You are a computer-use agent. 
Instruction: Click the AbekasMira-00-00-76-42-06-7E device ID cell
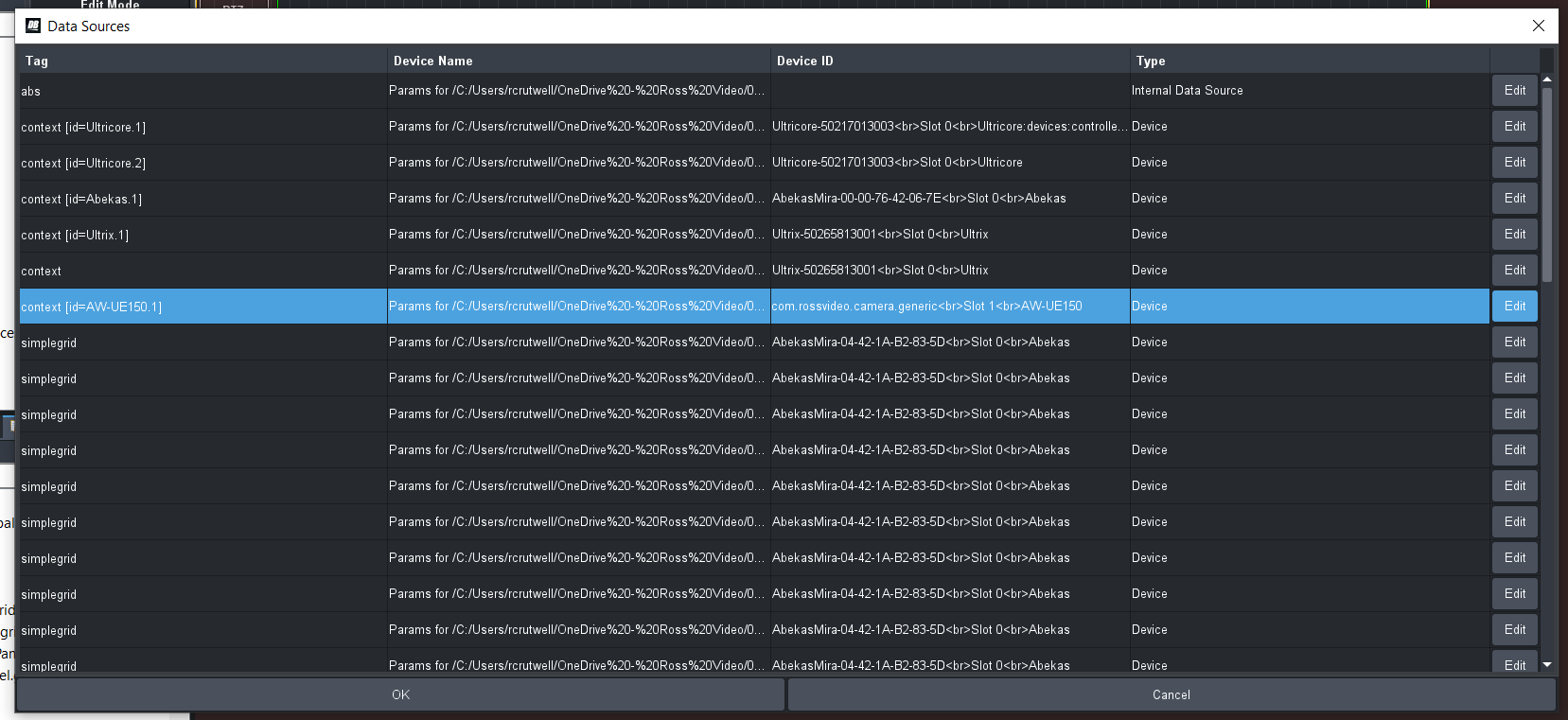point(950,199)
